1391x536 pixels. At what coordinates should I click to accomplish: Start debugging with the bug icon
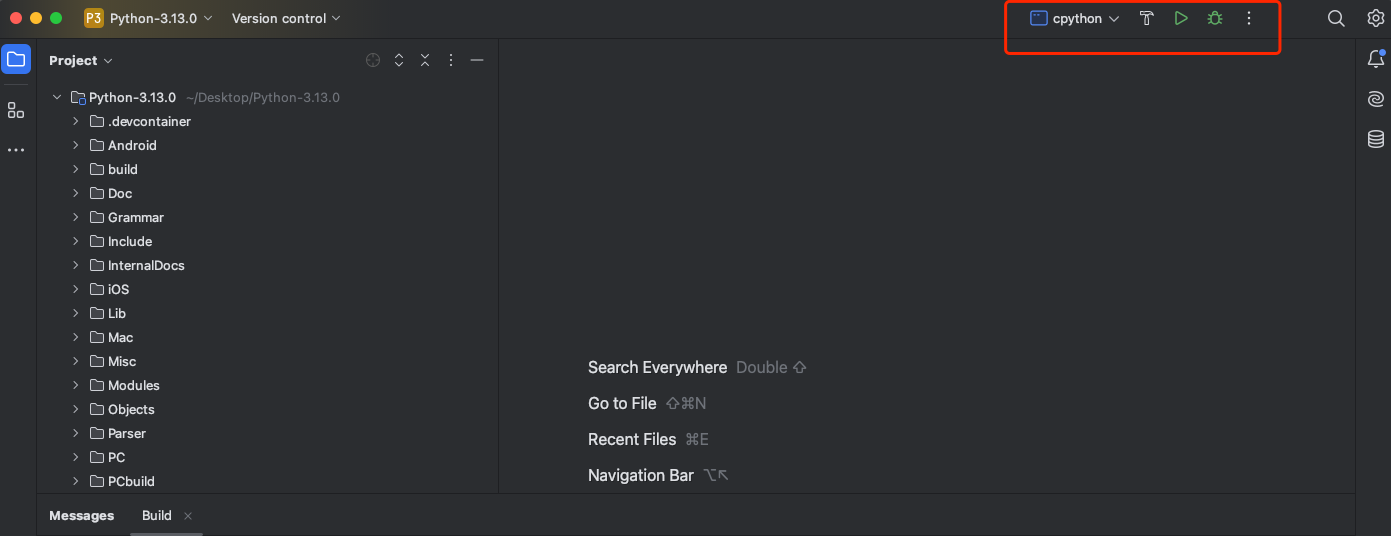coord(1214,18)
